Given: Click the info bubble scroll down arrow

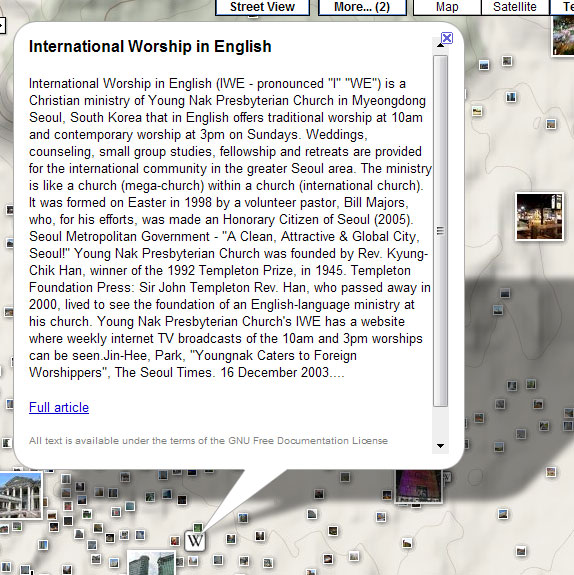Looking at the screenshot, I should coord(440,446).
